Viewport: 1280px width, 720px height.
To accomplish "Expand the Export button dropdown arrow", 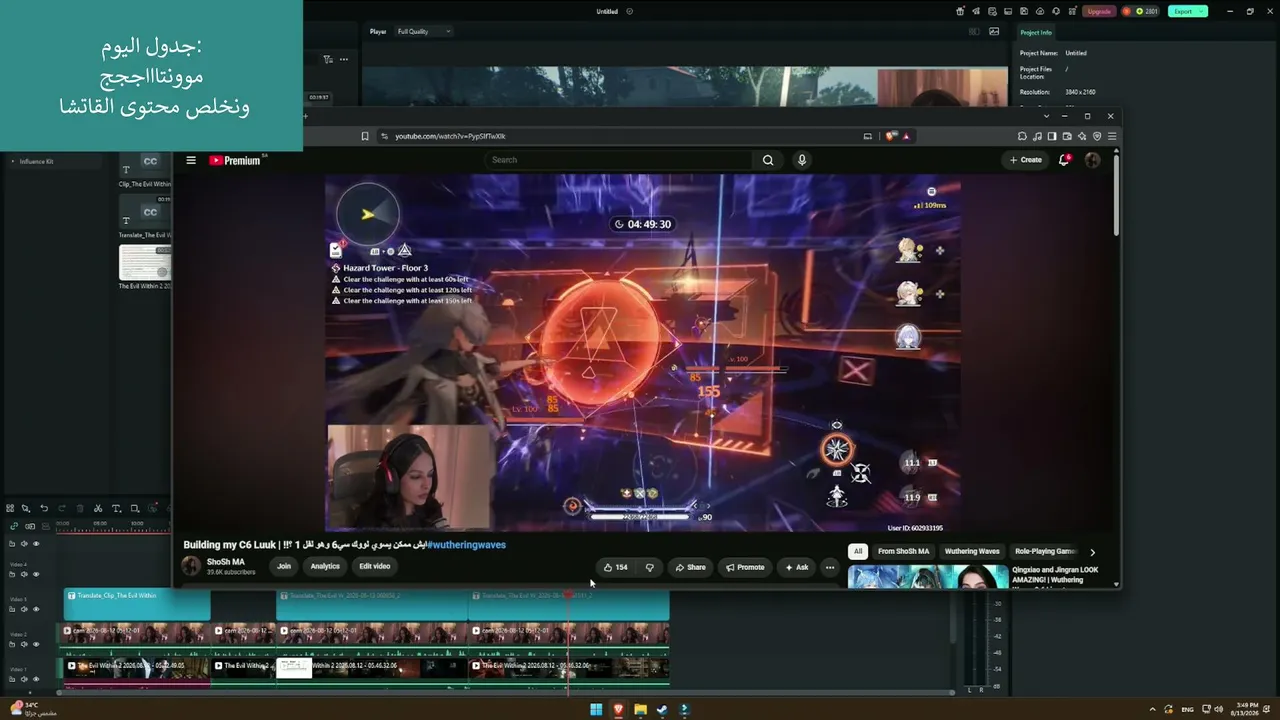I will pyautogui.click(x=1201, y=11).
